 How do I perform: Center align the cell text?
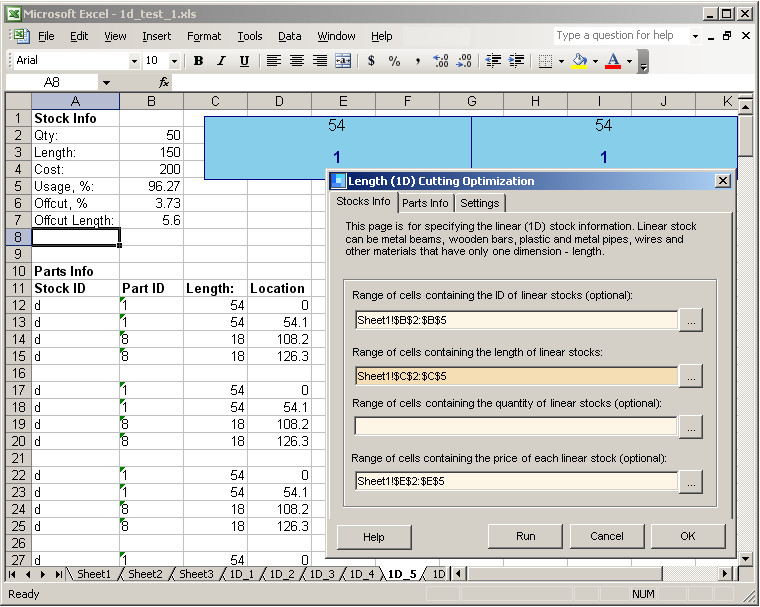(x=297, y=61)
